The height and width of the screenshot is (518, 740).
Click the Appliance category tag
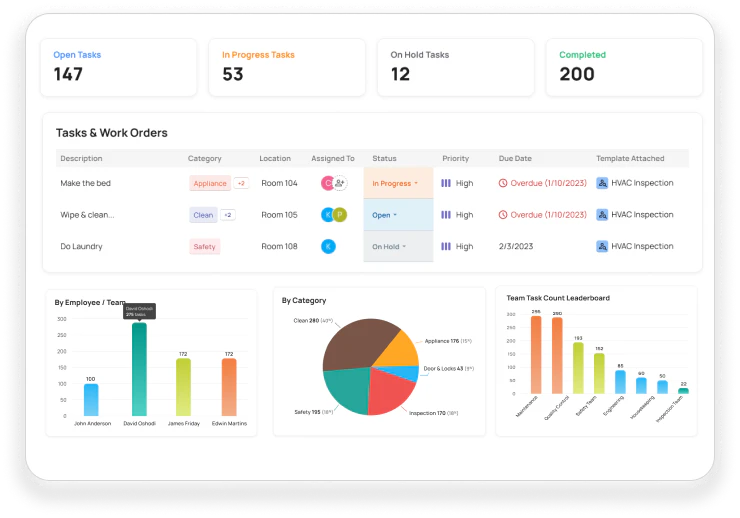pyautogui.click(x=210, y=183)
